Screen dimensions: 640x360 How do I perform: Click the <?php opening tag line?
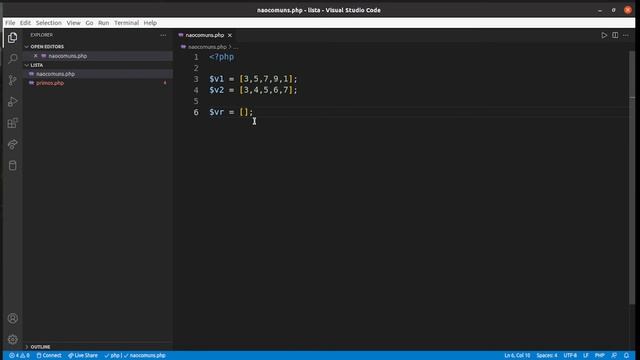[222, 57]
